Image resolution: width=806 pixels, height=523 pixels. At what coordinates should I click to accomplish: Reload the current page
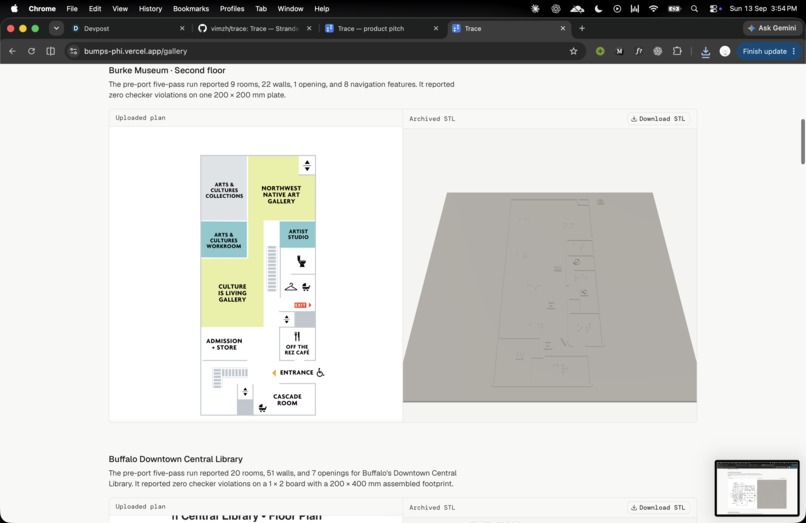click(31, 51)
